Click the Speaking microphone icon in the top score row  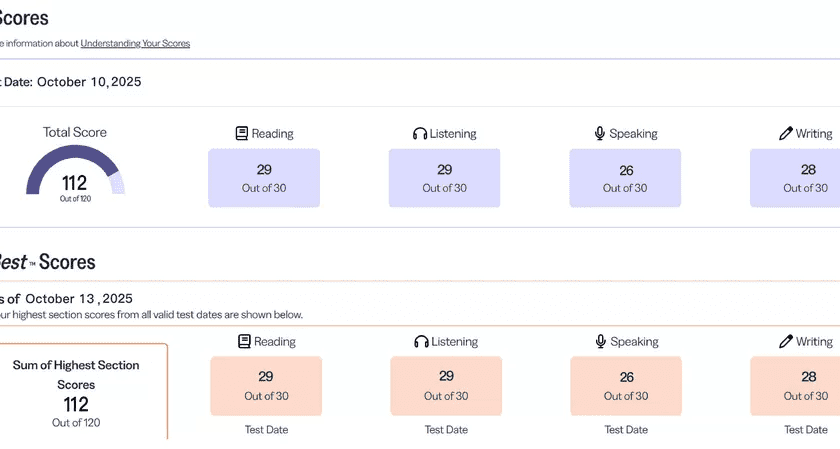point(600,133)
